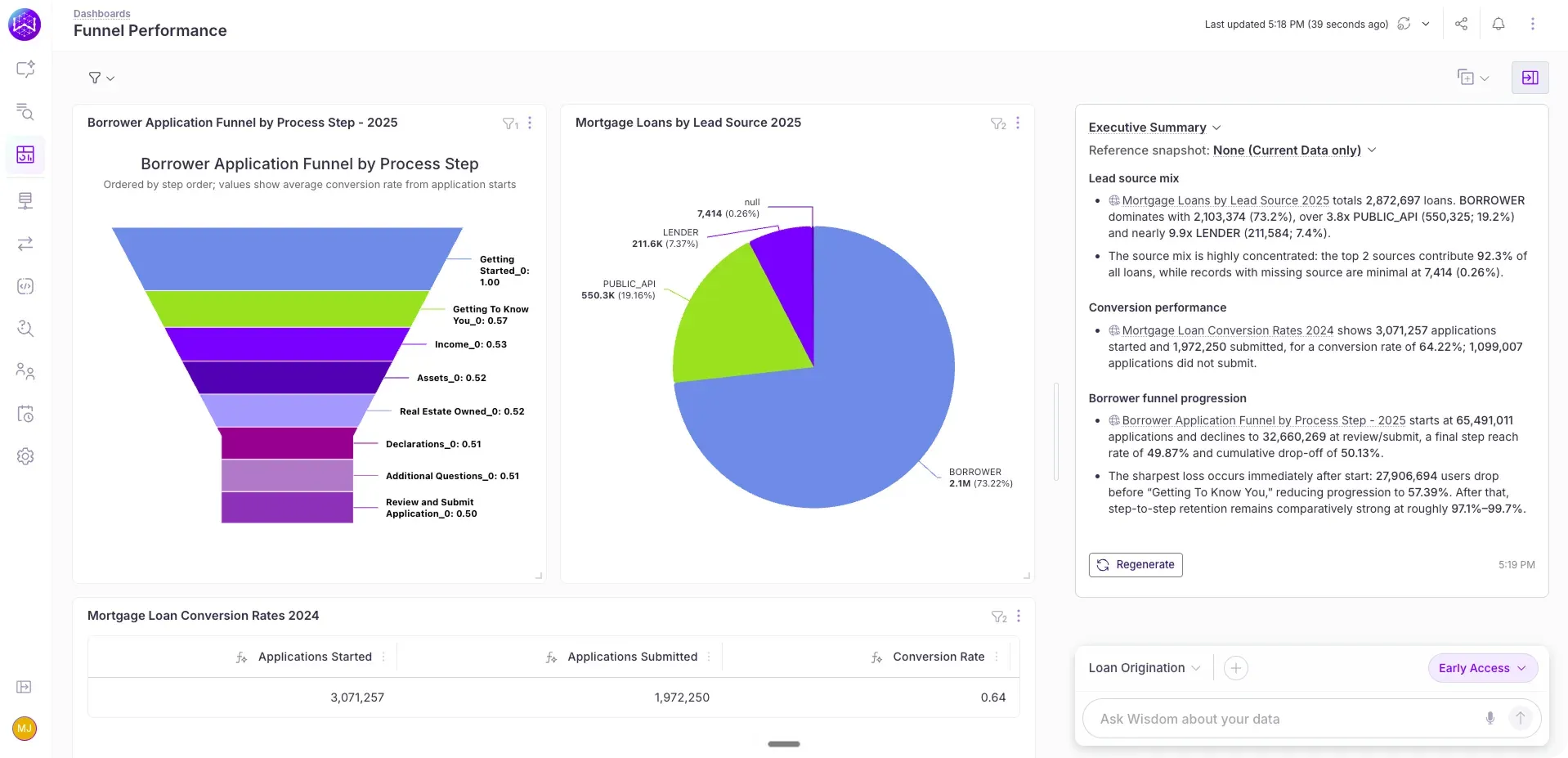The width and height of the screenshot is (1568, 758).
Task: Open the search list icon in sidebar
Action: (25, 112)
